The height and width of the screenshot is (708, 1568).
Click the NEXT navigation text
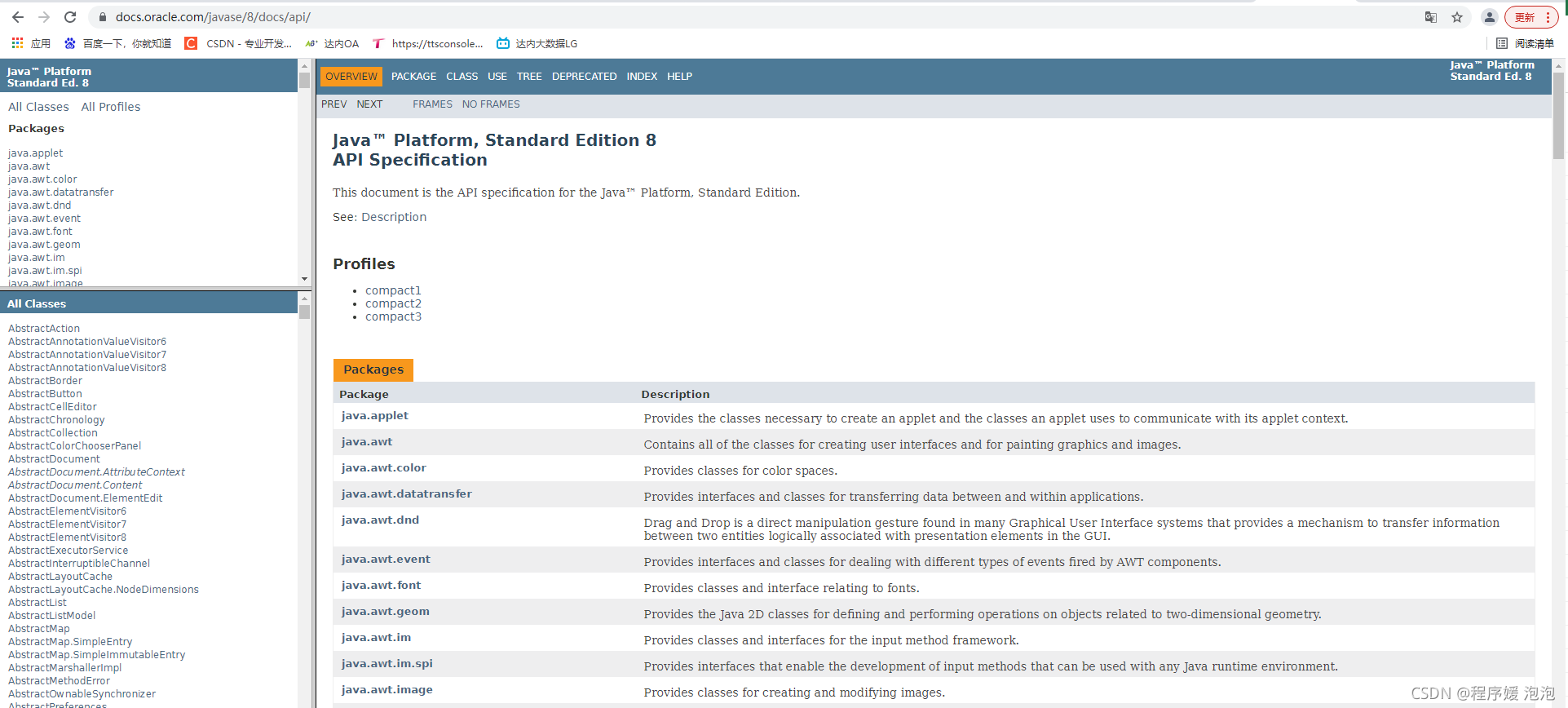[x=369, y=104]
